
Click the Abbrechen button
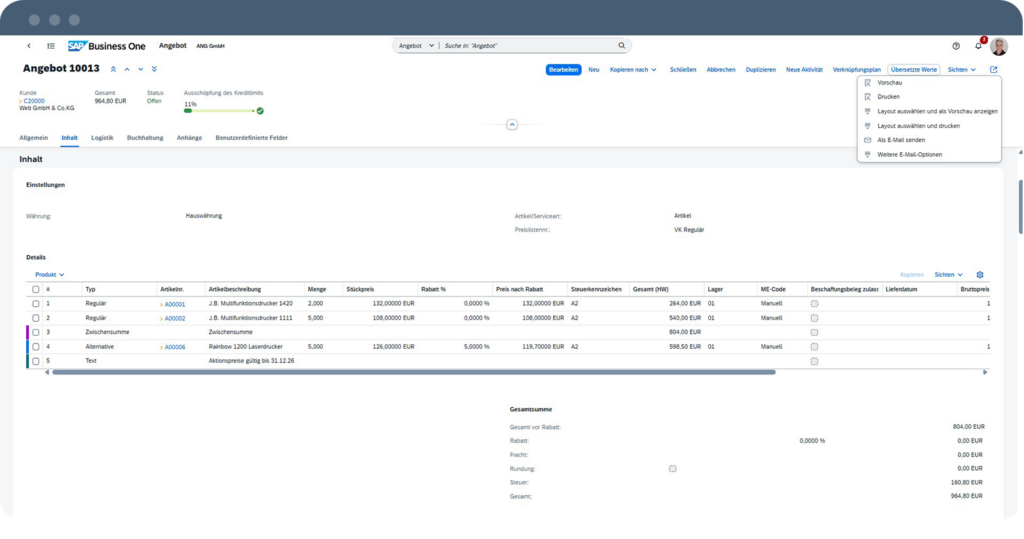[721, 69]
